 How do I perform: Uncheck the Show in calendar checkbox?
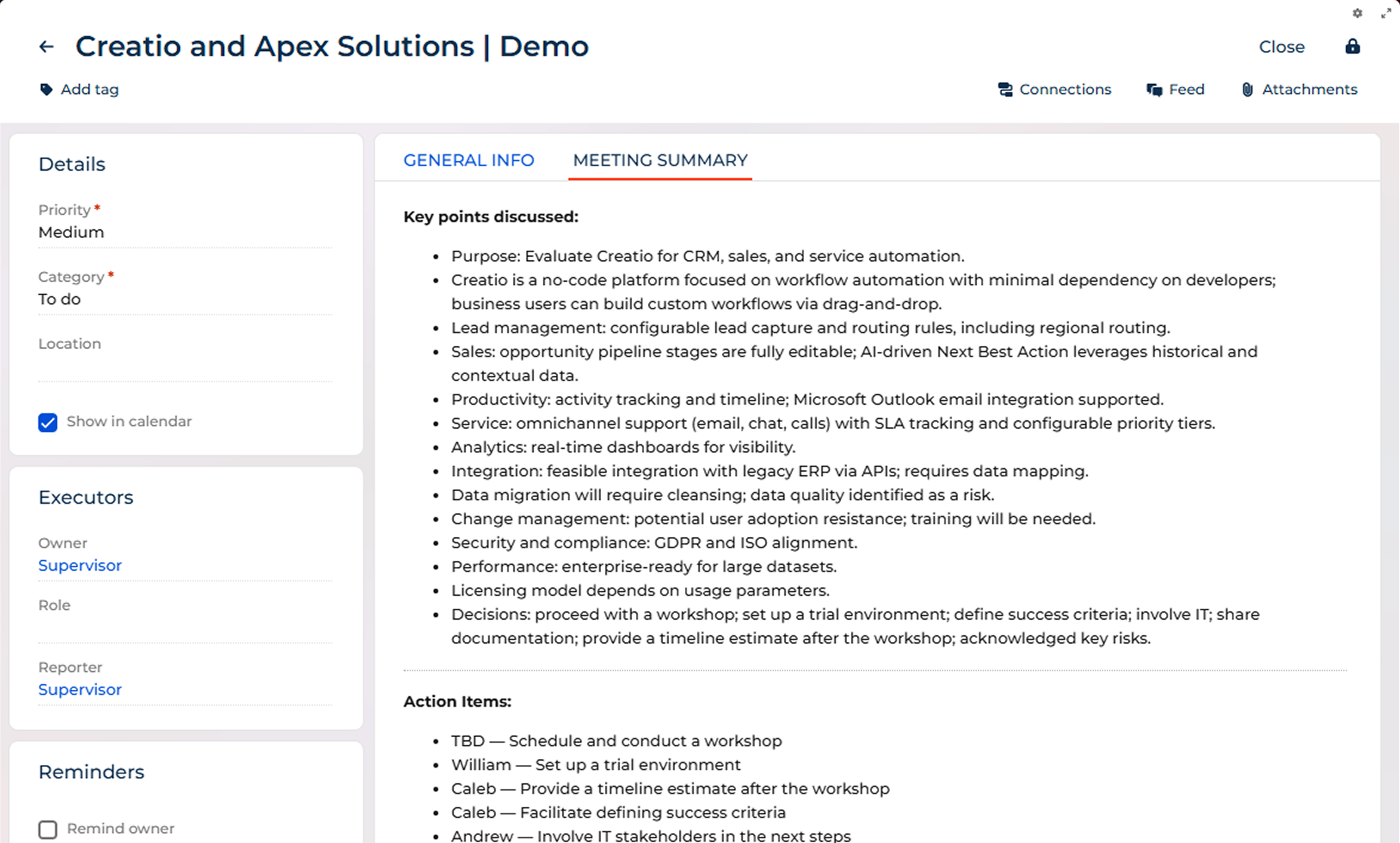click(x=48, y=422)
